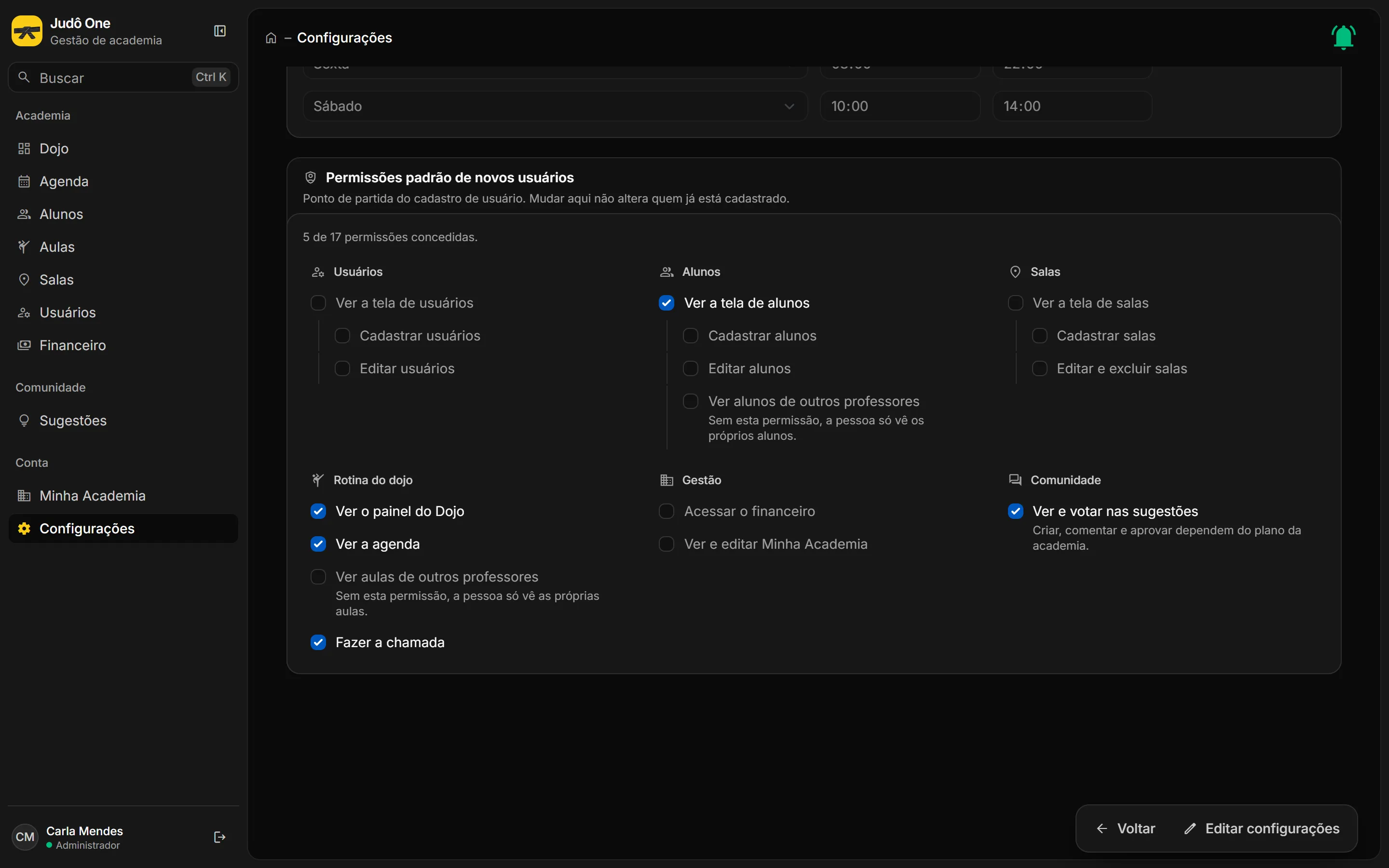Click the Dojo grid icon in sidebar
This screenshot has width=1389, height=868.
click(x=24, y=149)
